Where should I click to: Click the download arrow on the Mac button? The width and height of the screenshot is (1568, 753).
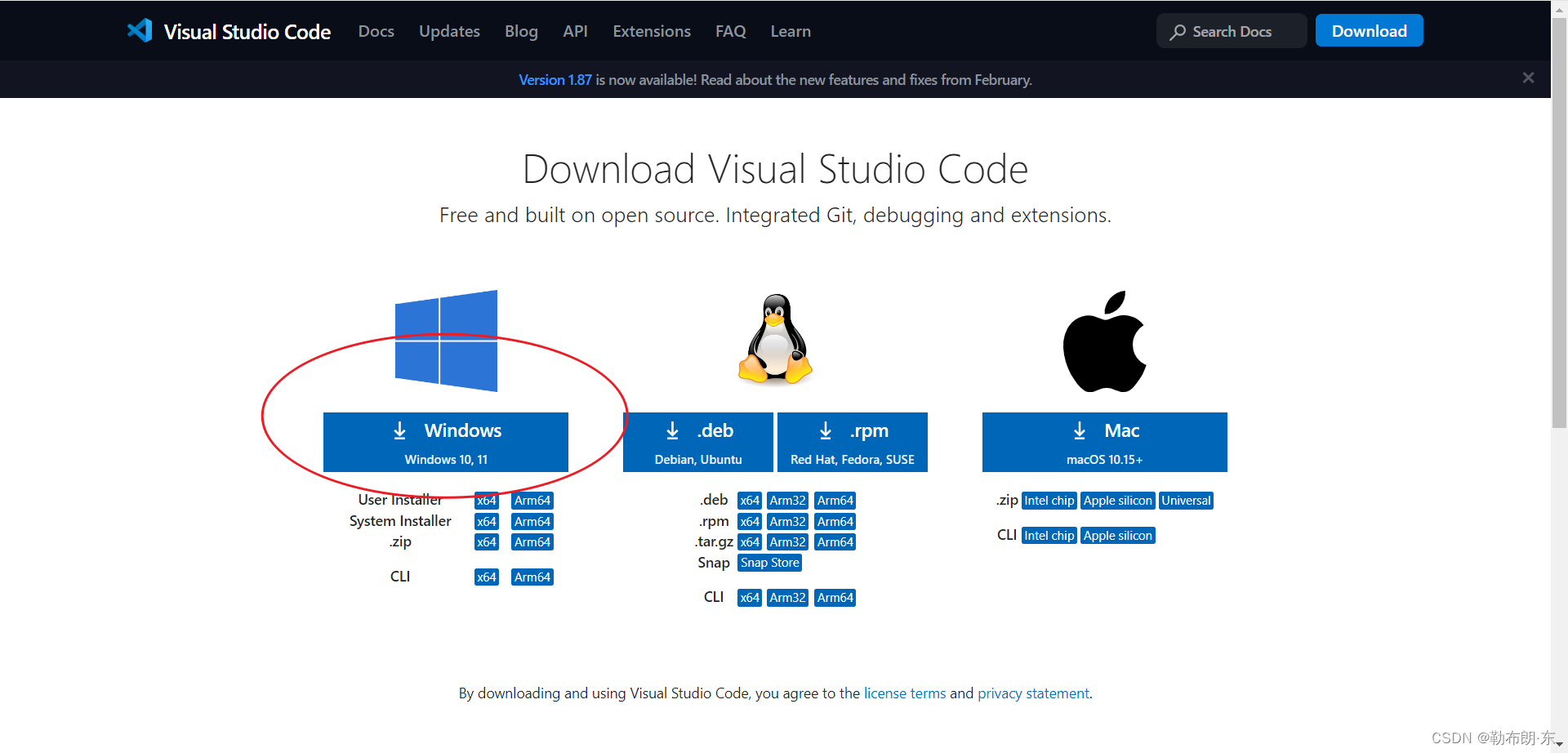(x=1080, y=430)
